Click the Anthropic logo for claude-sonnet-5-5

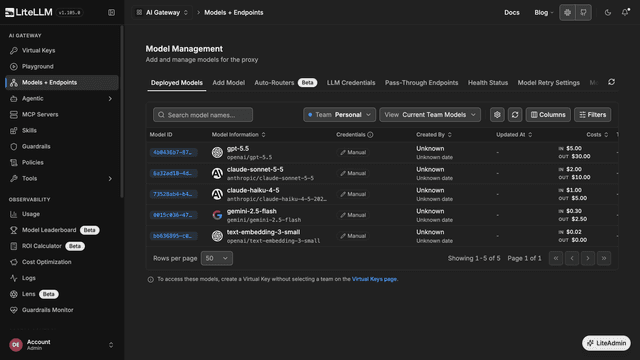pos(217,173)
